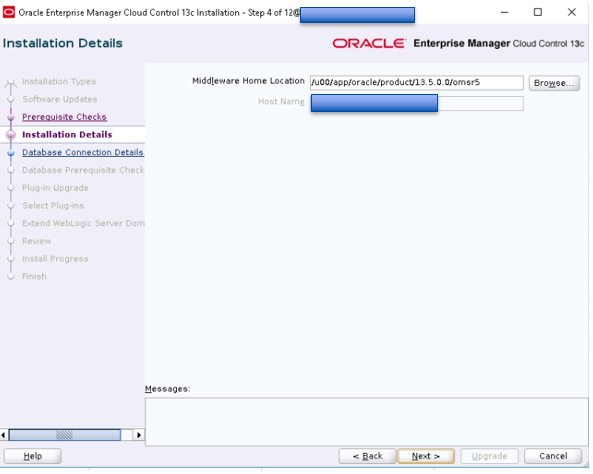The image size is (593, 474).
Task: Click the Host Name input field
Action: [417, 103]
